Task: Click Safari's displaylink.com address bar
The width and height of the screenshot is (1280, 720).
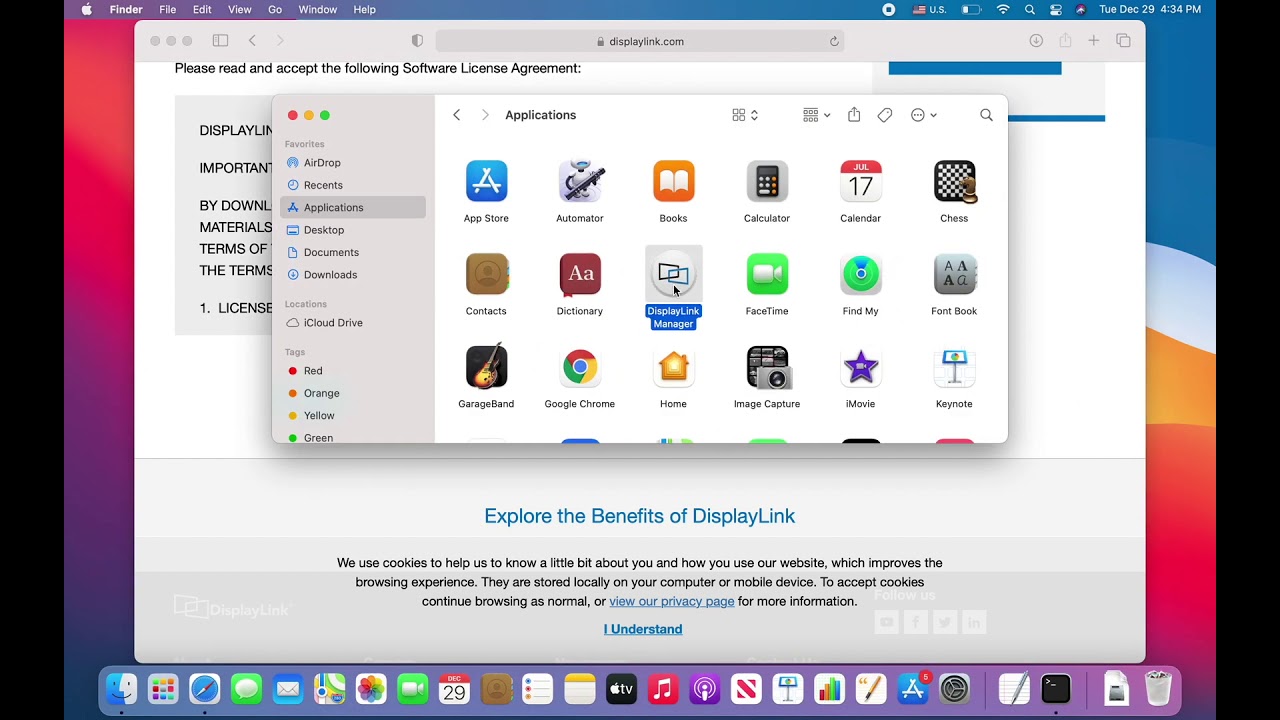Action: tap(640, 41)
